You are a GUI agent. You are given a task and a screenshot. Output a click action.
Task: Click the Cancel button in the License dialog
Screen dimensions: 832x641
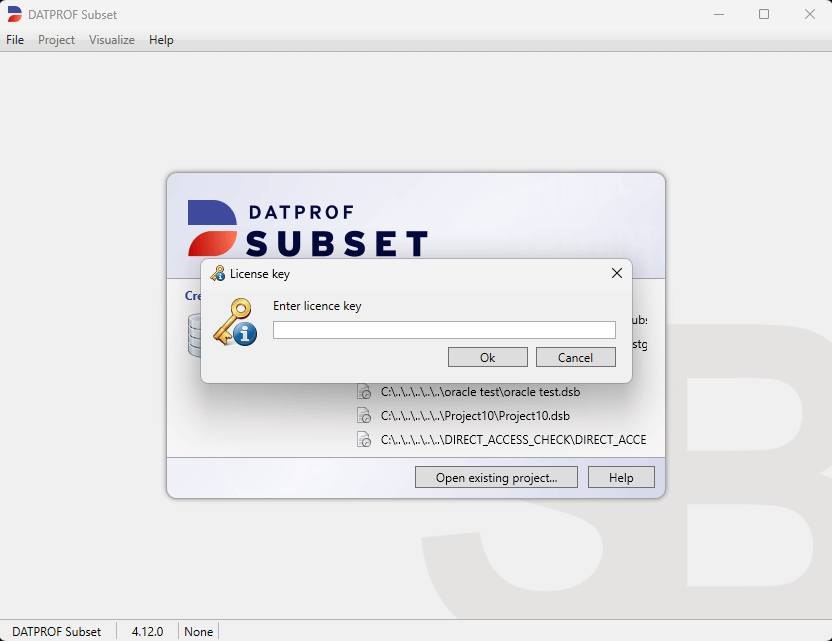(x=576, y=357)
